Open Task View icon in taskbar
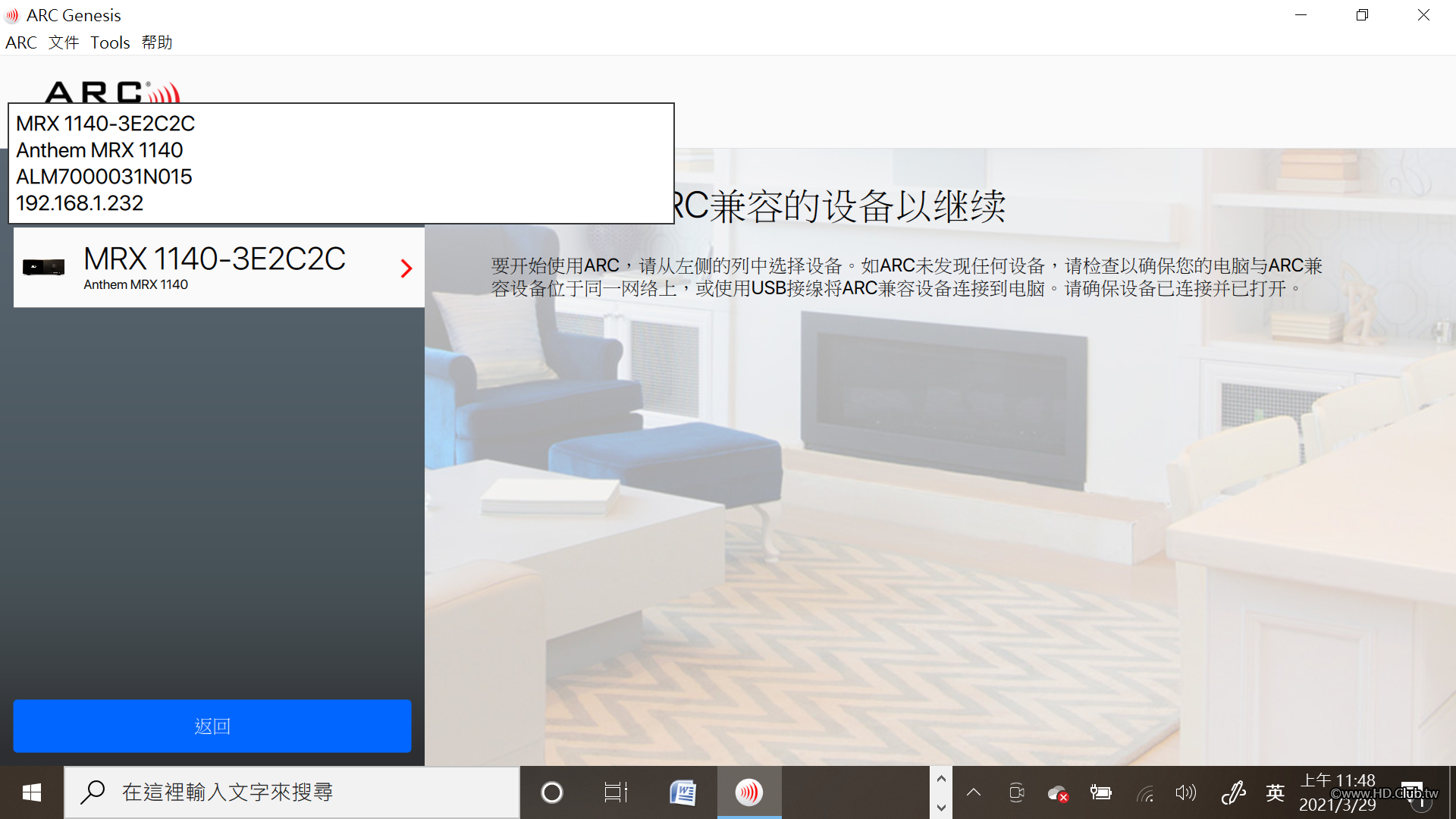Viewport: 1456px width, 819px height. pos(616,792)
